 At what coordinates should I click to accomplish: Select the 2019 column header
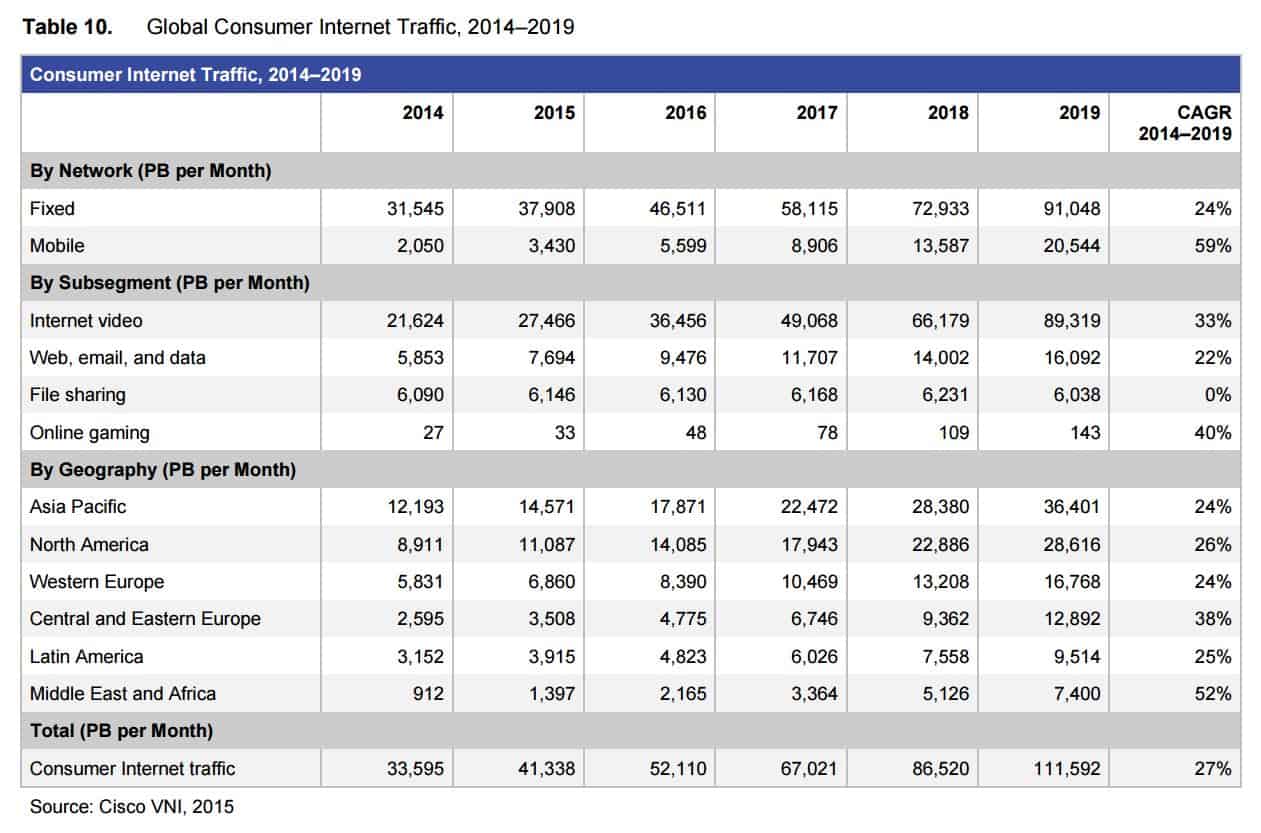1079,113
